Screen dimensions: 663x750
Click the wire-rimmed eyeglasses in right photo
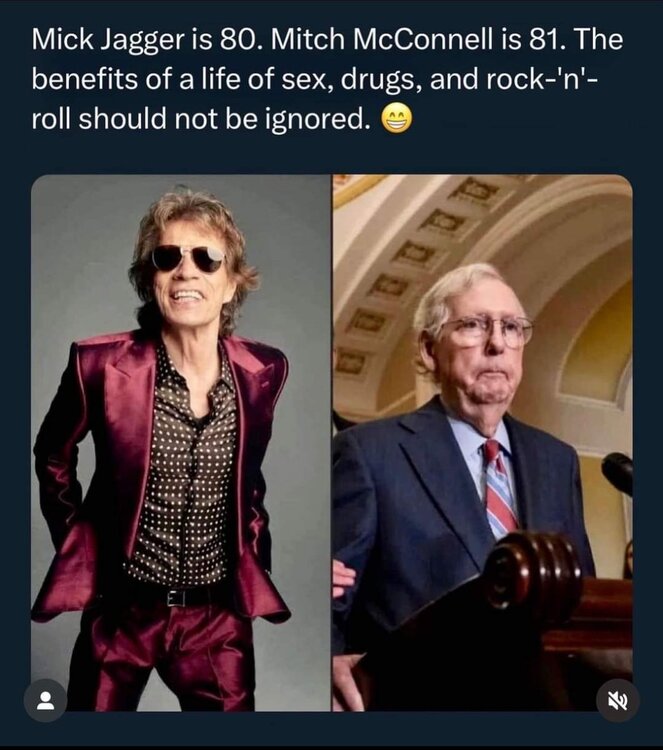[x=486, y=330]
